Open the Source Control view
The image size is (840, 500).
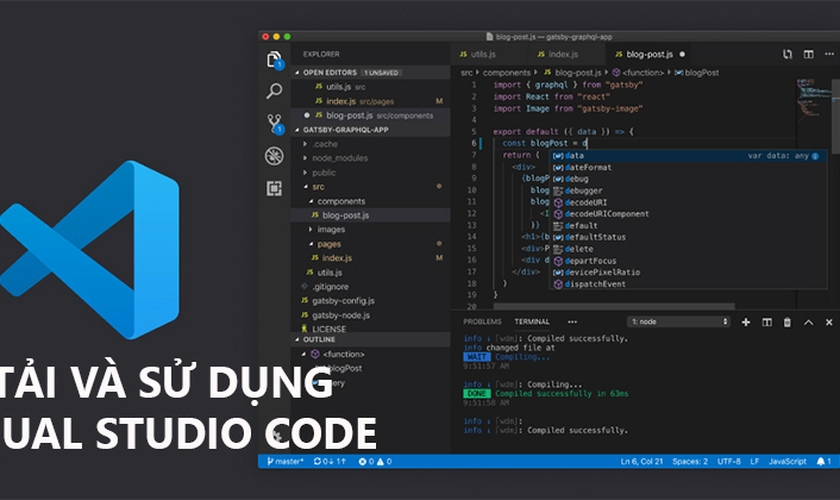pyautogui.click(x=274, y=123)
